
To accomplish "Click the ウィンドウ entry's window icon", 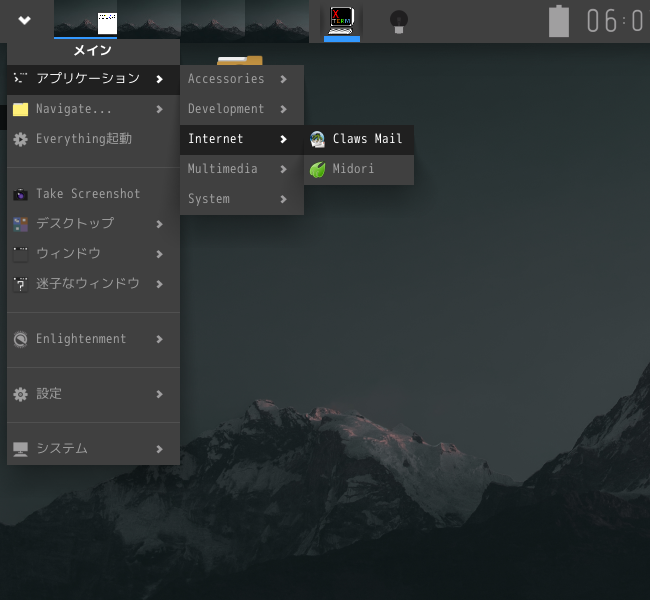I will (x=20, y=254).
